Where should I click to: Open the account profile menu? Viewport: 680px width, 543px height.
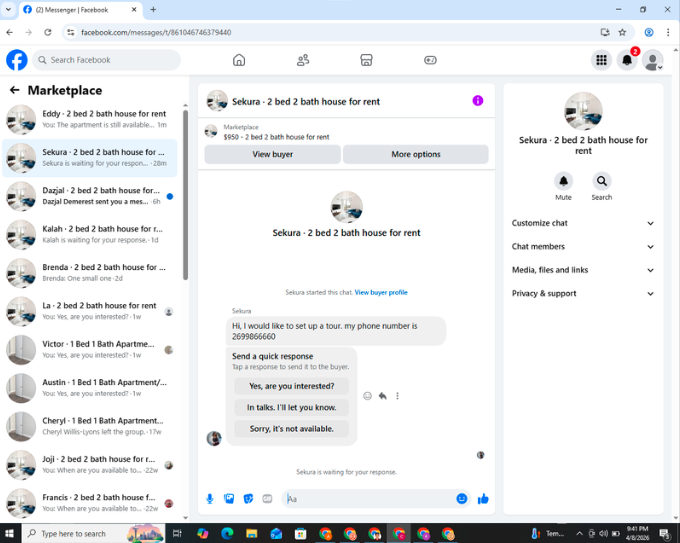click(x=653, y=60)
